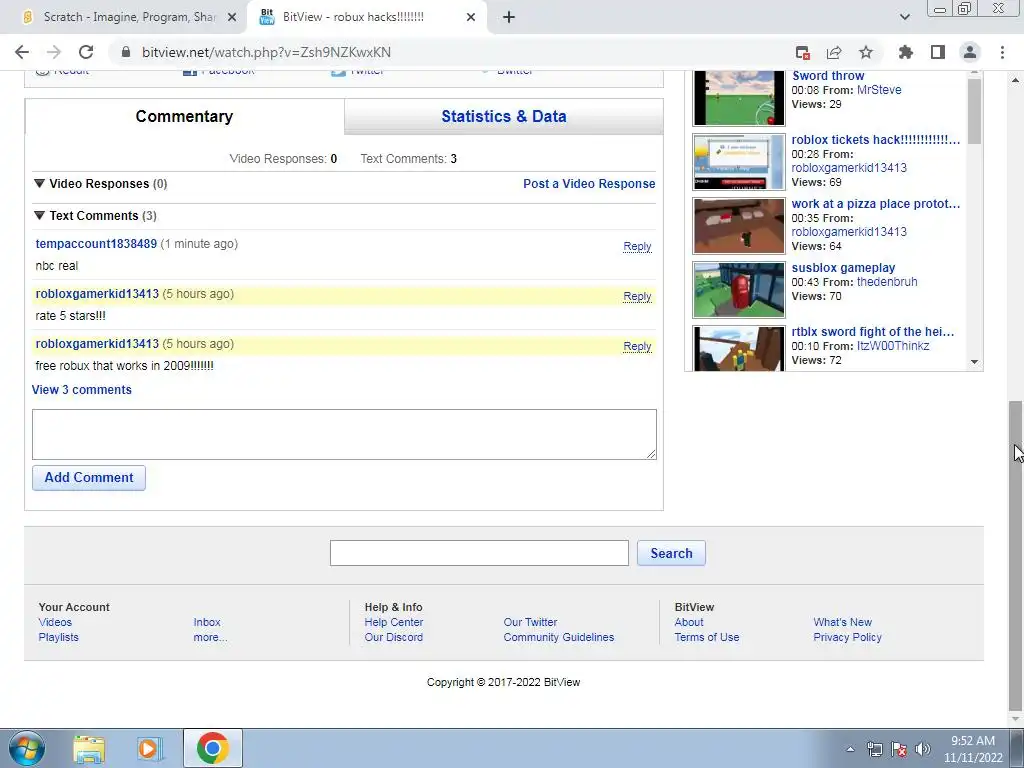The width and height of the screenshot is (1024, 768).
Task: Visit ItzW00Thinkz channel link
Action: tap(893, 346)
